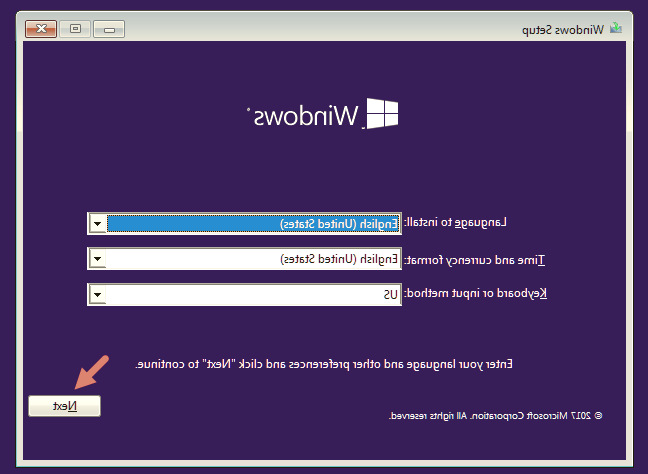Select the highlighted Language to install field

[253, 223]
